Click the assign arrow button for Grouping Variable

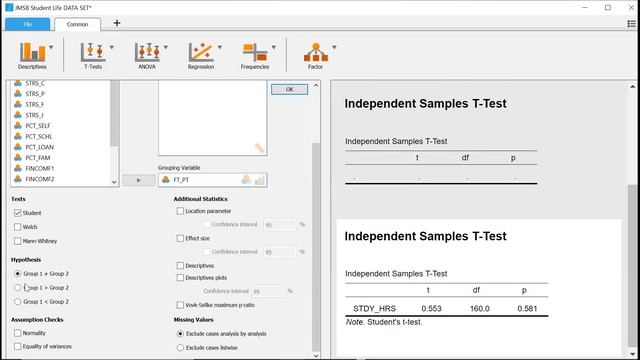click(139, 180)
